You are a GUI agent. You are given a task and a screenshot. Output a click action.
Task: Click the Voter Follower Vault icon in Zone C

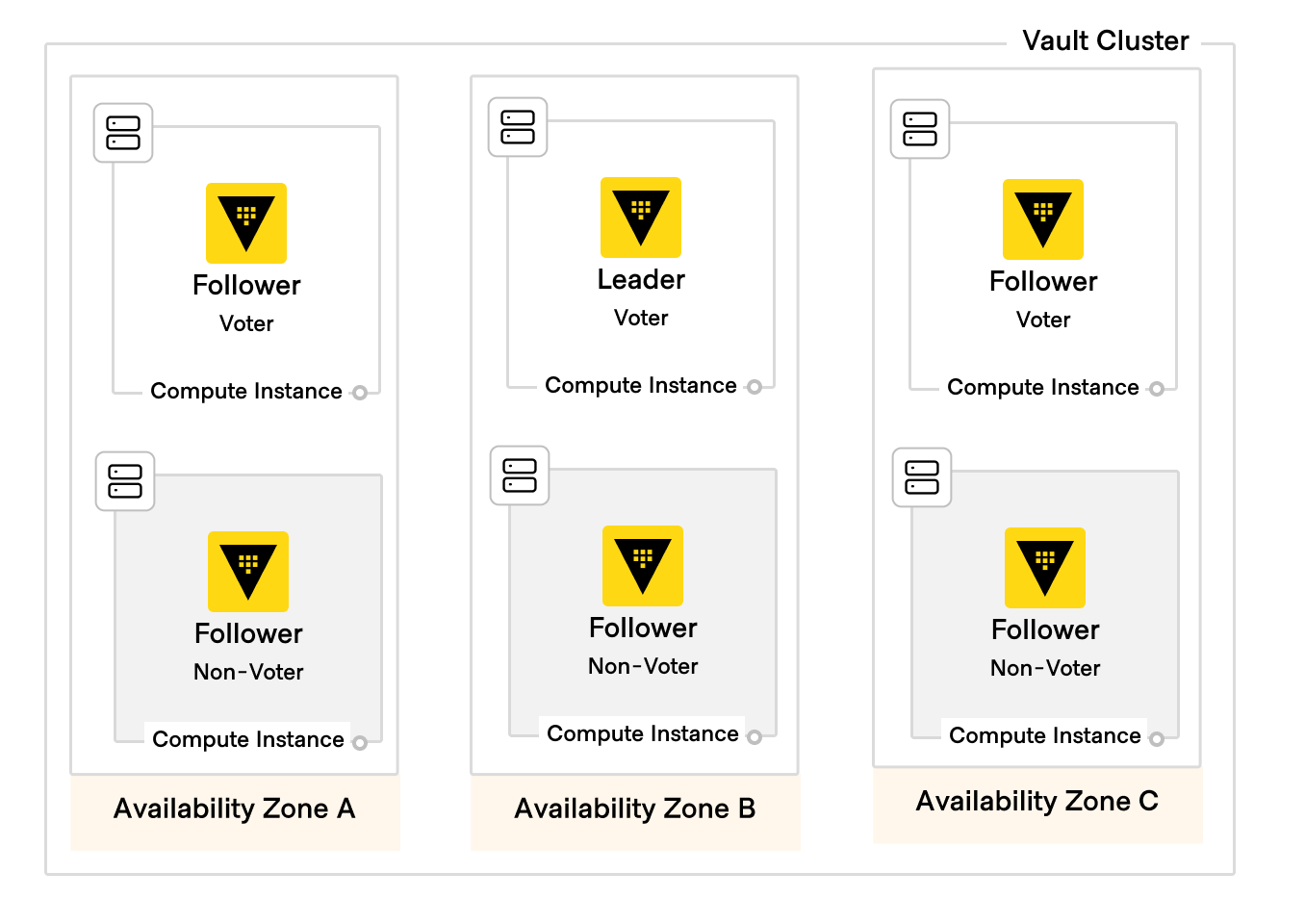click(x=1043, y=219)
